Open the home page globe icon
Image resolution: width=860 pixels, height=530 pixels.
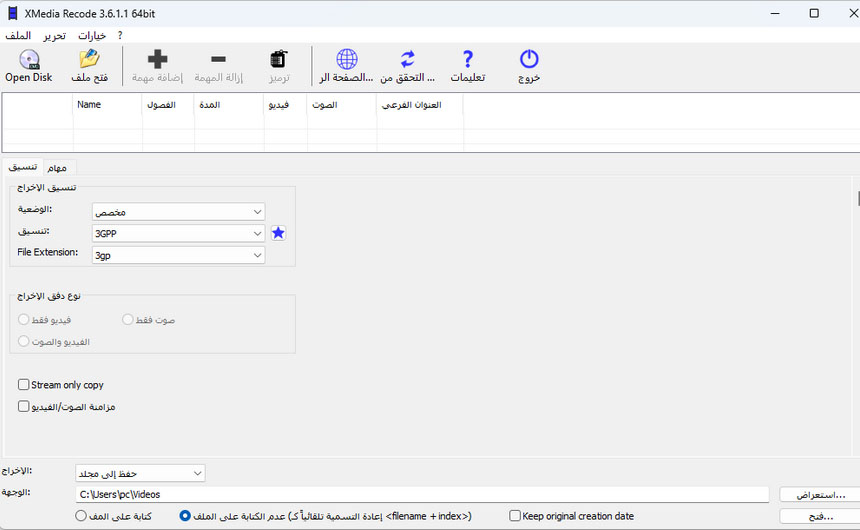coord(347,59)
